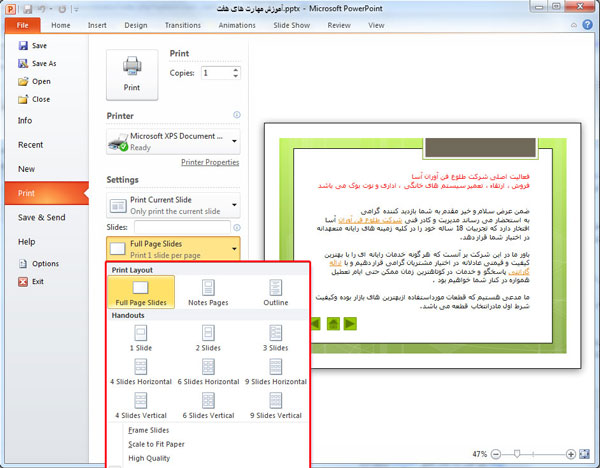Viewport: 600px width, 468px height.
Task: Select Save & Send in backstage menu
Action: pyautogui.click(x=42, y=217)
